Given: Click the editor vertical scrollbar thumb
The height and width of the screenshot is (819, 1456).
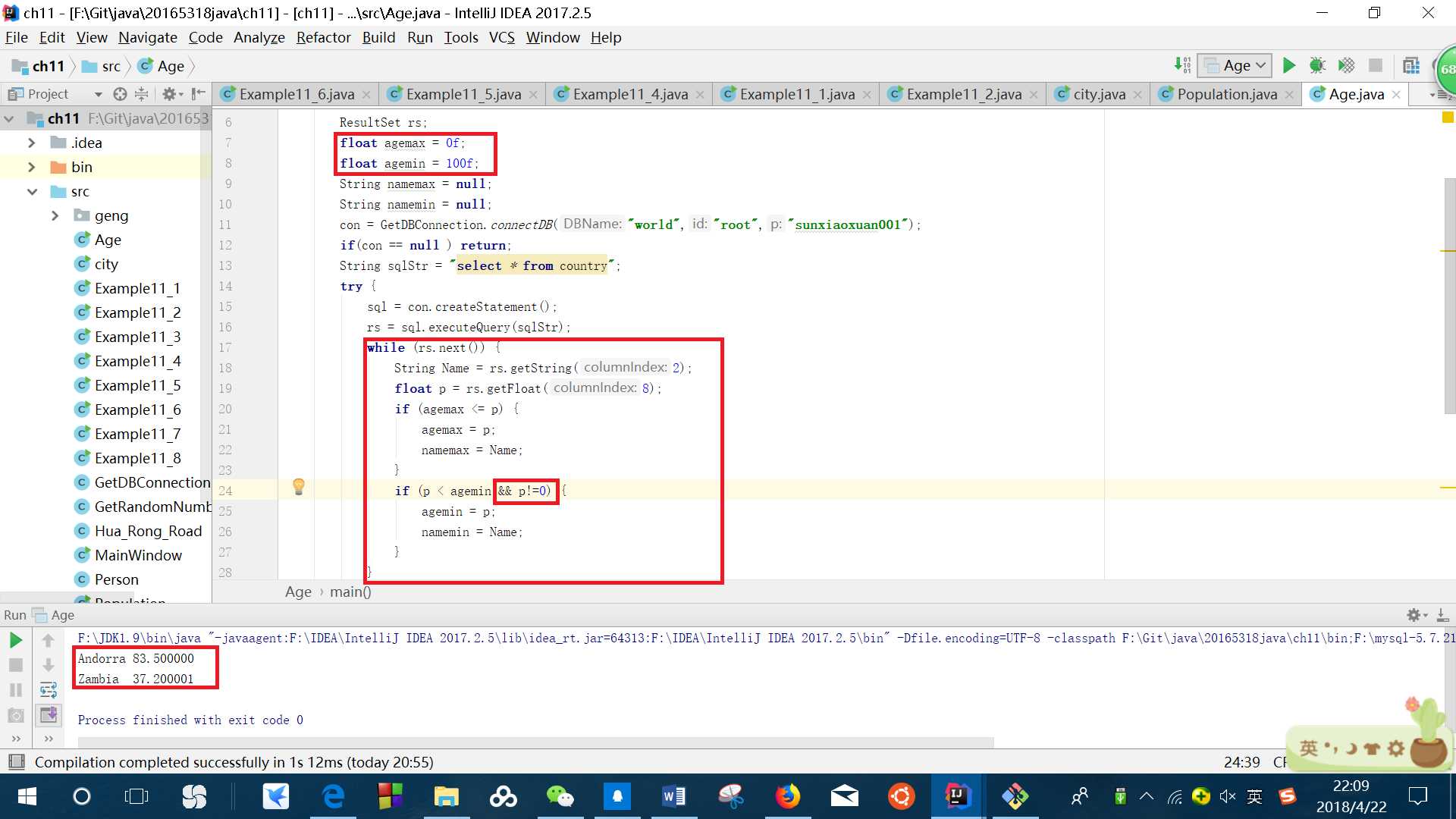Looking at the screenshot, I should (x=1449, y=296).
